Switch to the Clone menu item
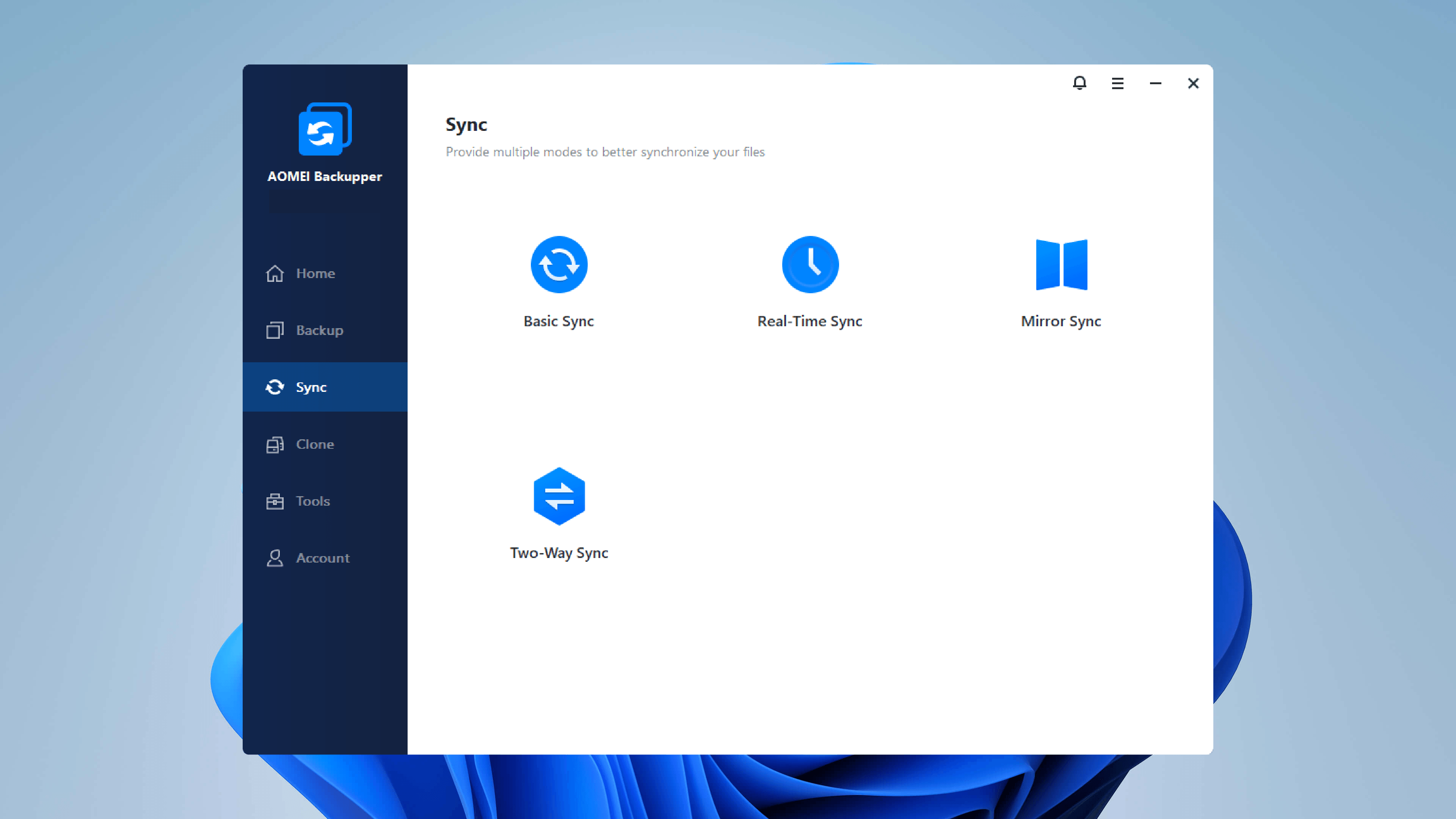The image size is (1456, 819). click(x=315, y=444)
